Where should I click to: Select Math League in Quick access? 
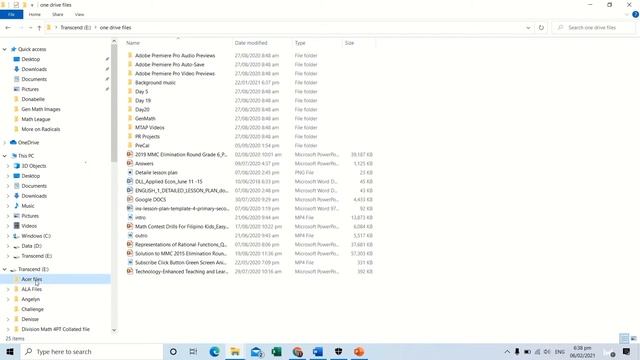point(36,119)
